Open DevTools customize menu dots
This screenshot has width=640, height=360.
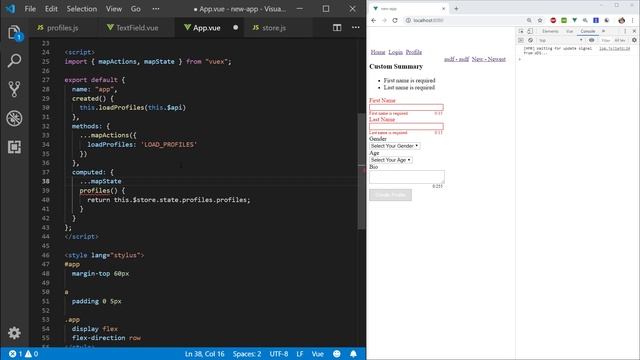click(x=625, y=31)
